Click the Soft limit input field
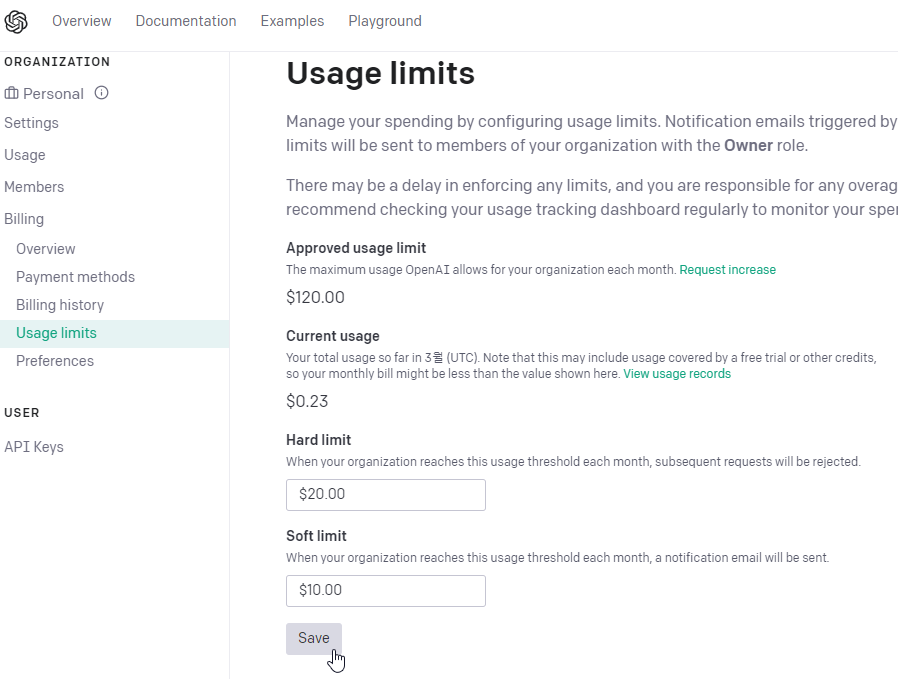898x679 pixels. 386,591
